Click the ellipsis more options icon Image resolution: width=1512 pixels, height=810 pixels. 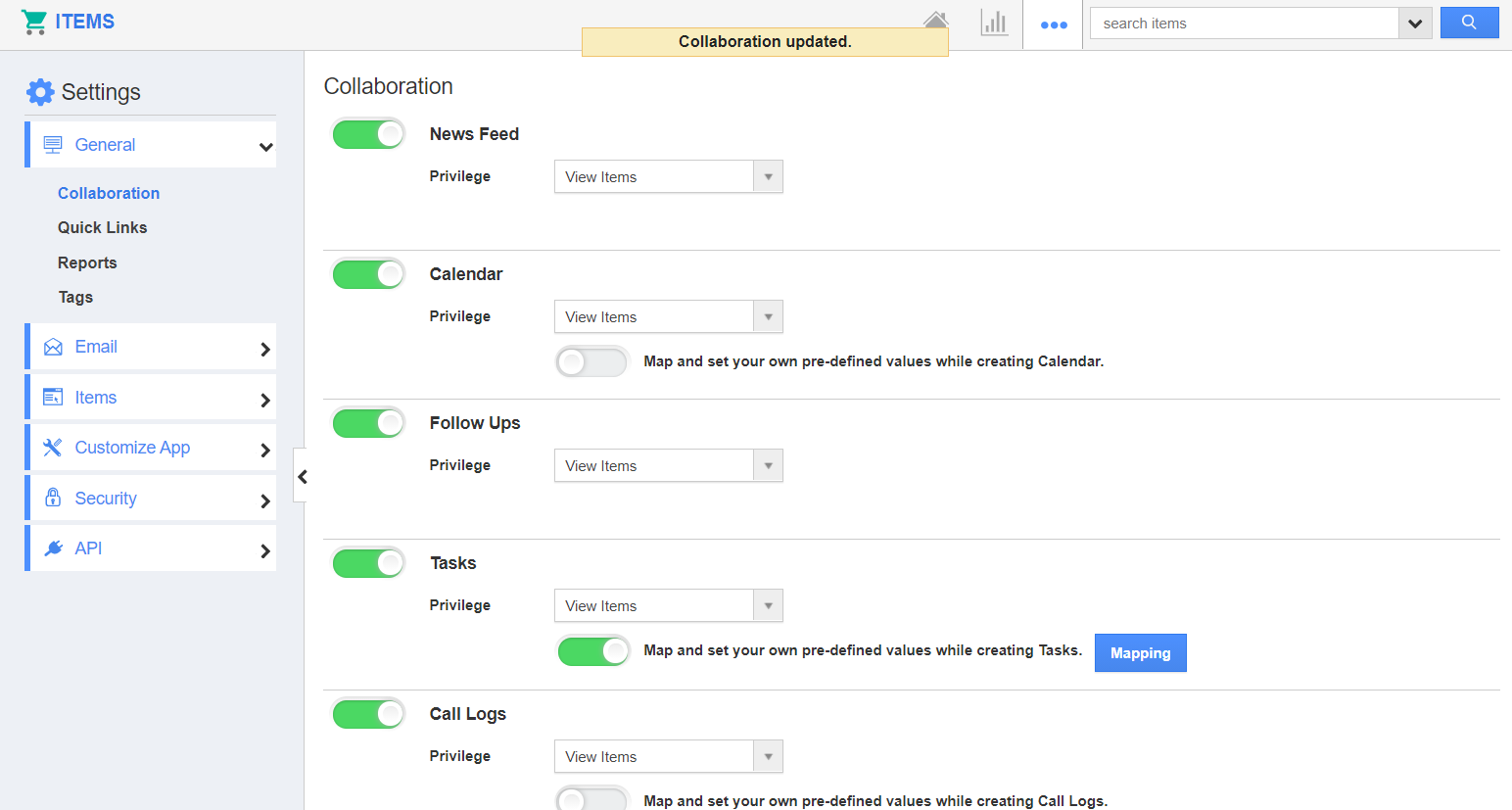coord(1054,23)
